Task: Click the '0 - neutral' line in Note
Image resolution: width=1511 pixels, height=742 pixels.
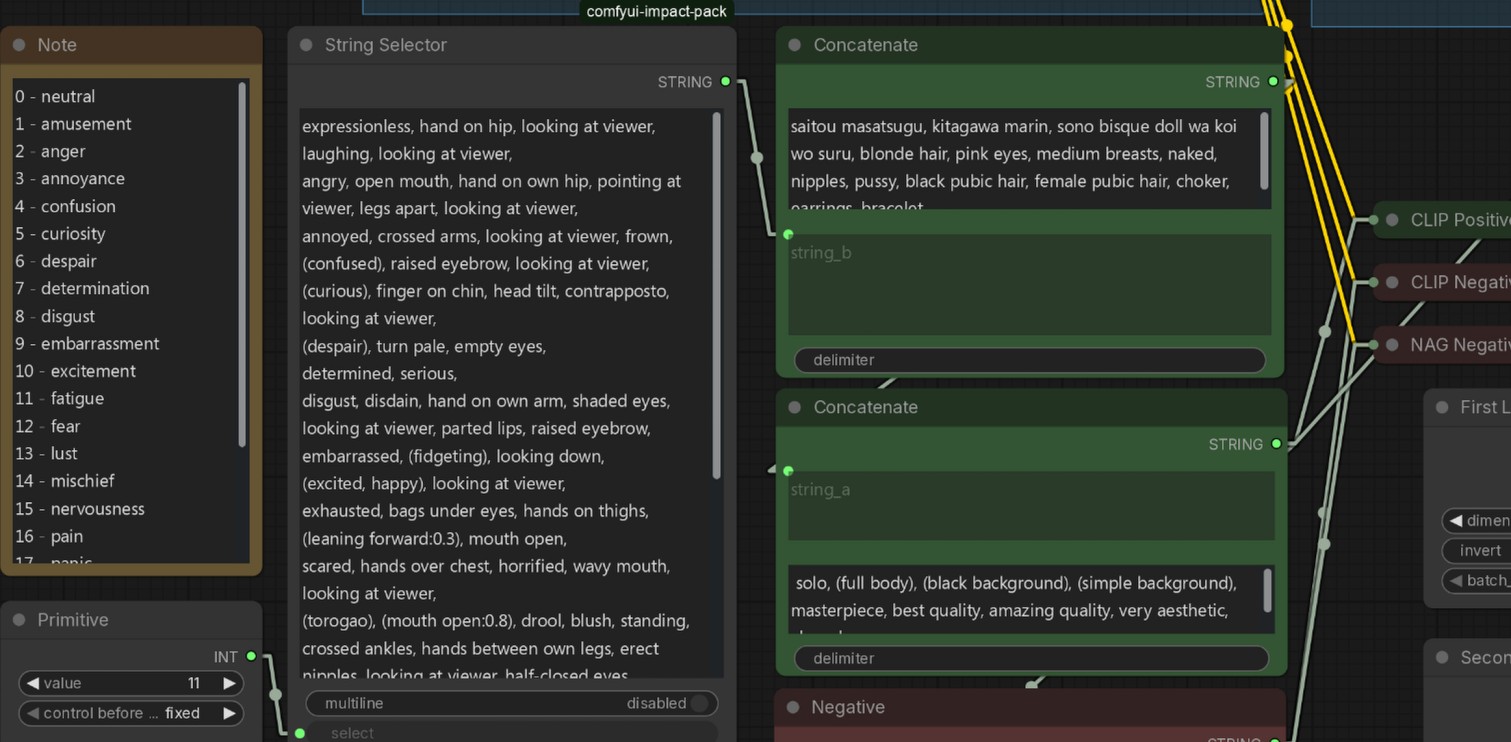Action: (x=55, y=97)
